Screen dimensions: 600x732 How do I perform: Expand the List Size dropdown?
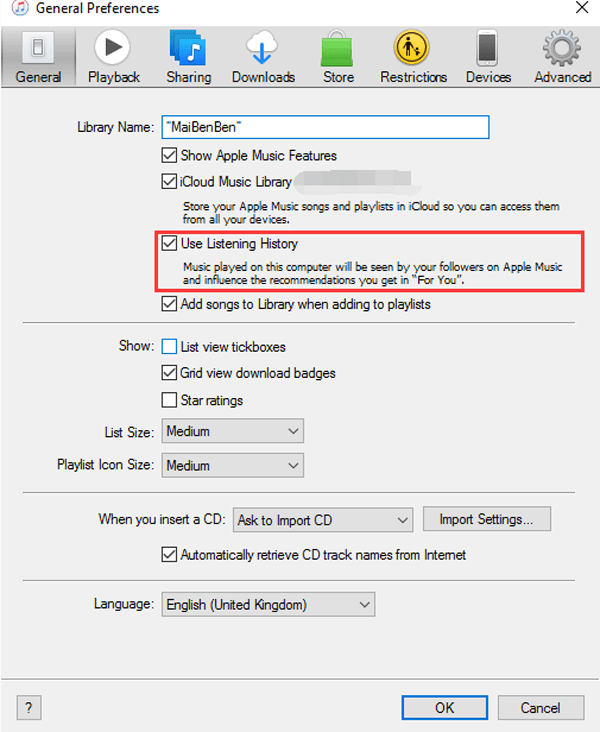[232, 431]
